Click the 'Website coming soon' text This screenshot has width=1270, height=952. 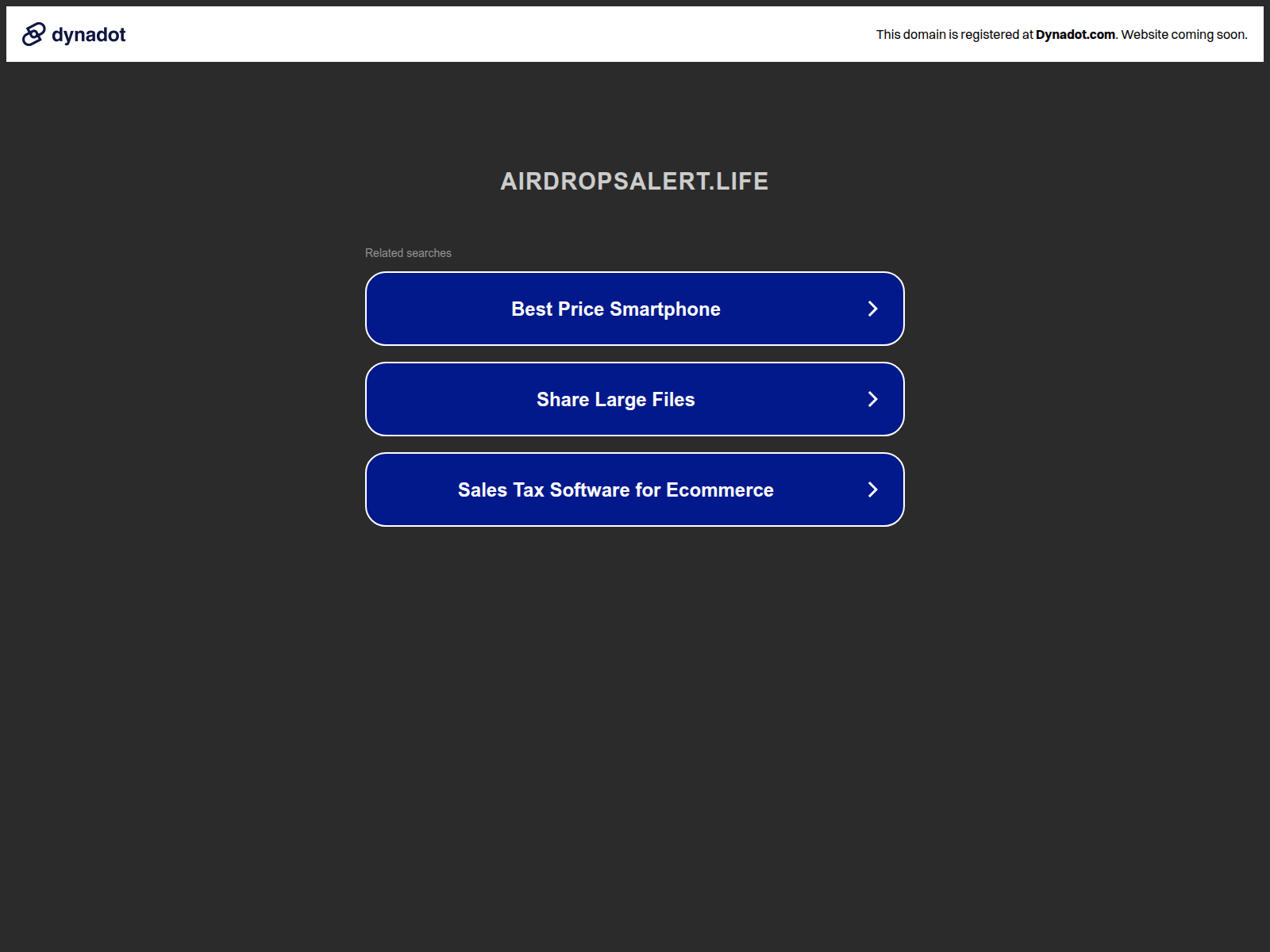tap(1183, 35)
